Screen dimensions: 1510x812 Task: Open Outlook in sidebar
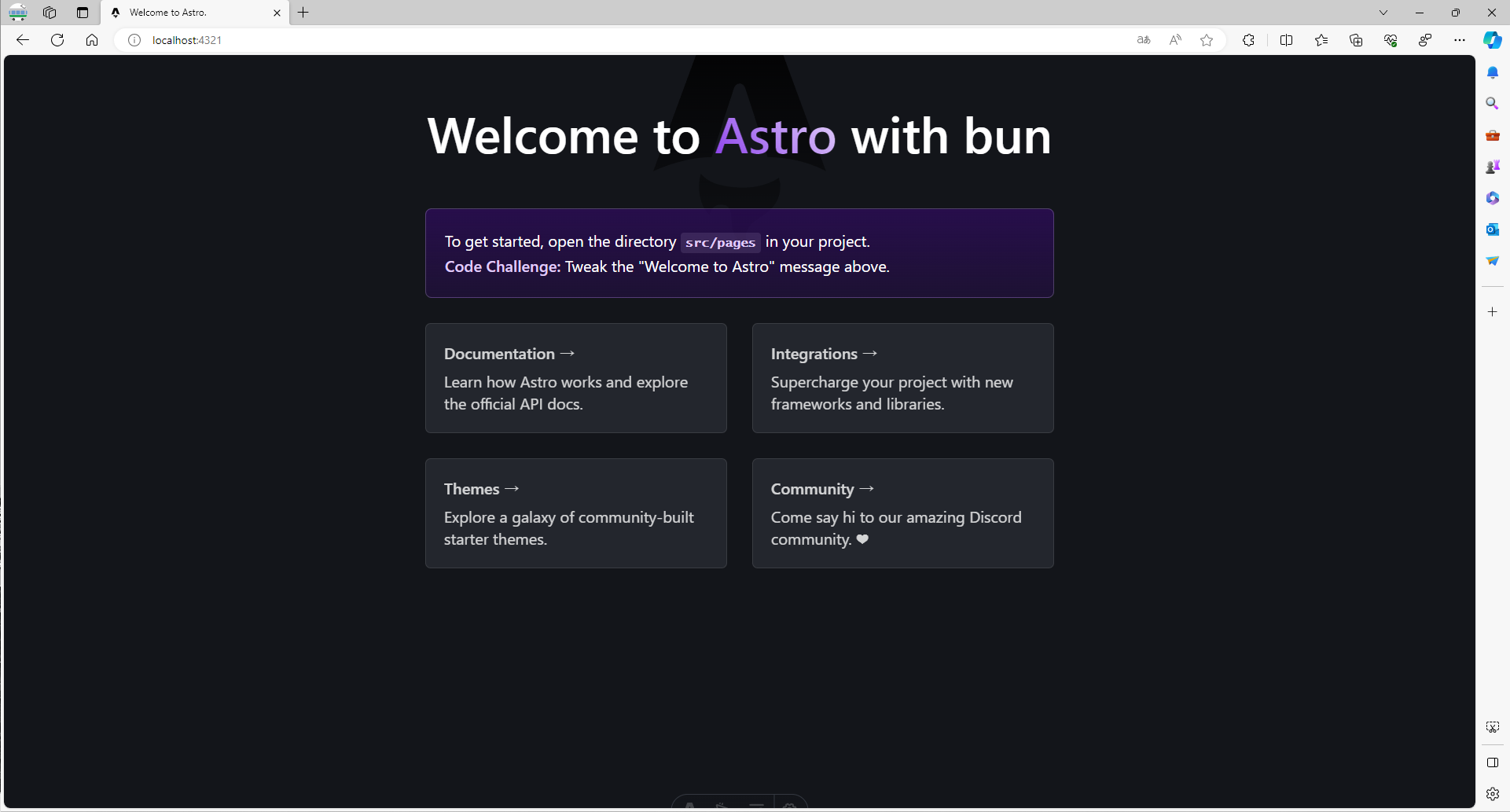click(x=1493, y=230)
